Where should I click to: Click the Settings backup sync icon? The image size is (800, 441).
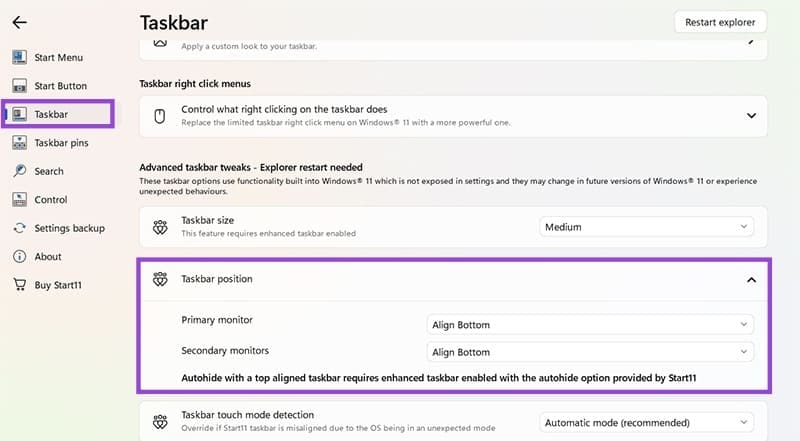19,228
